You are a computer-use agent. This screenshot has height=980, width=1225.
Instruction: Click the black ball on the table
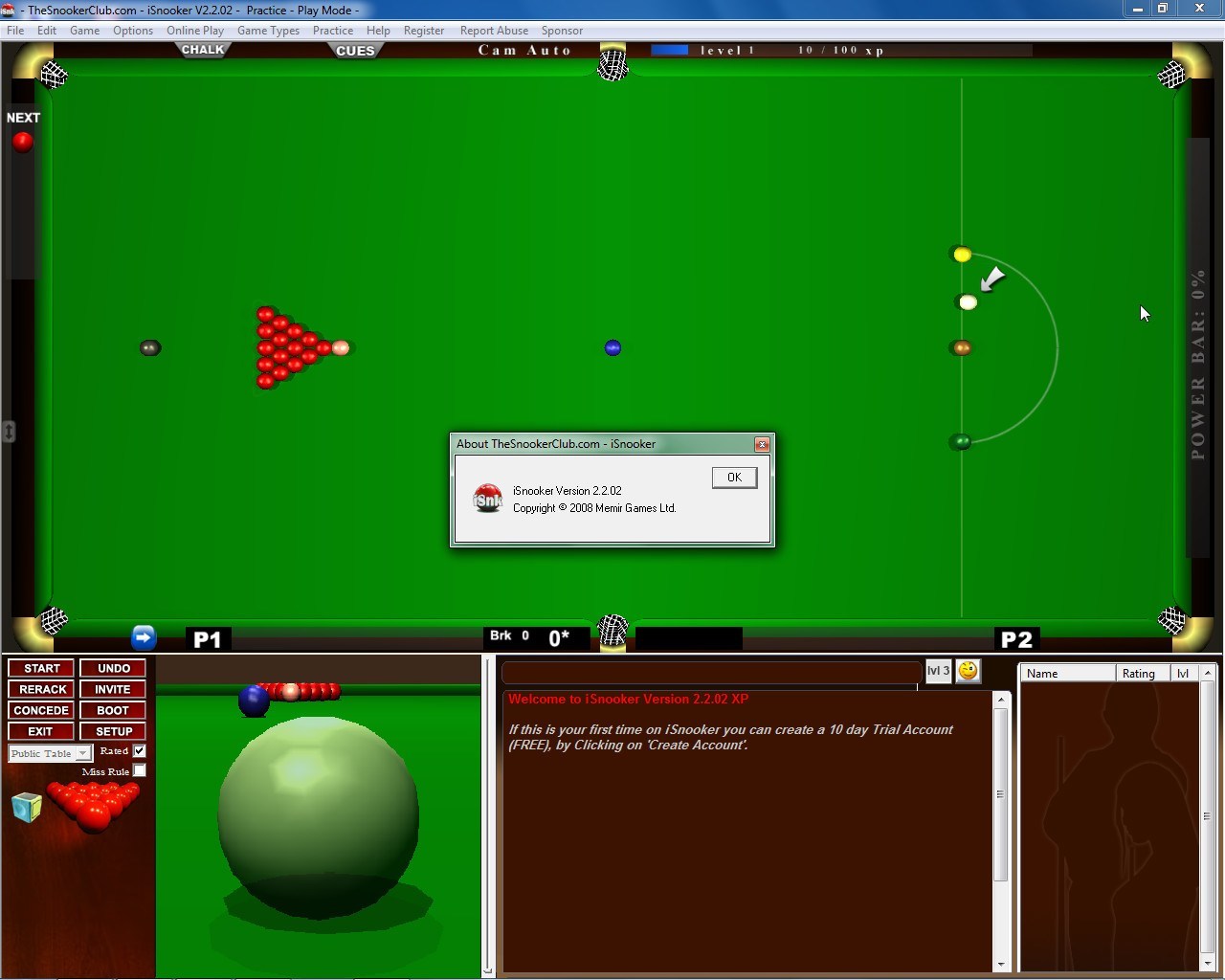[x=150, y=348]
